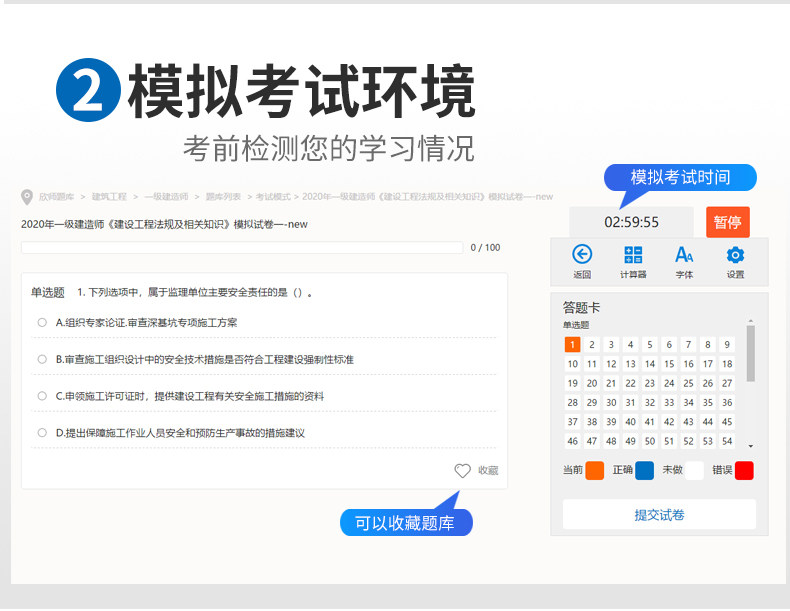Click the 暂停 pause button
Screen dimensions: 790x611
click(x=728, y=222)
